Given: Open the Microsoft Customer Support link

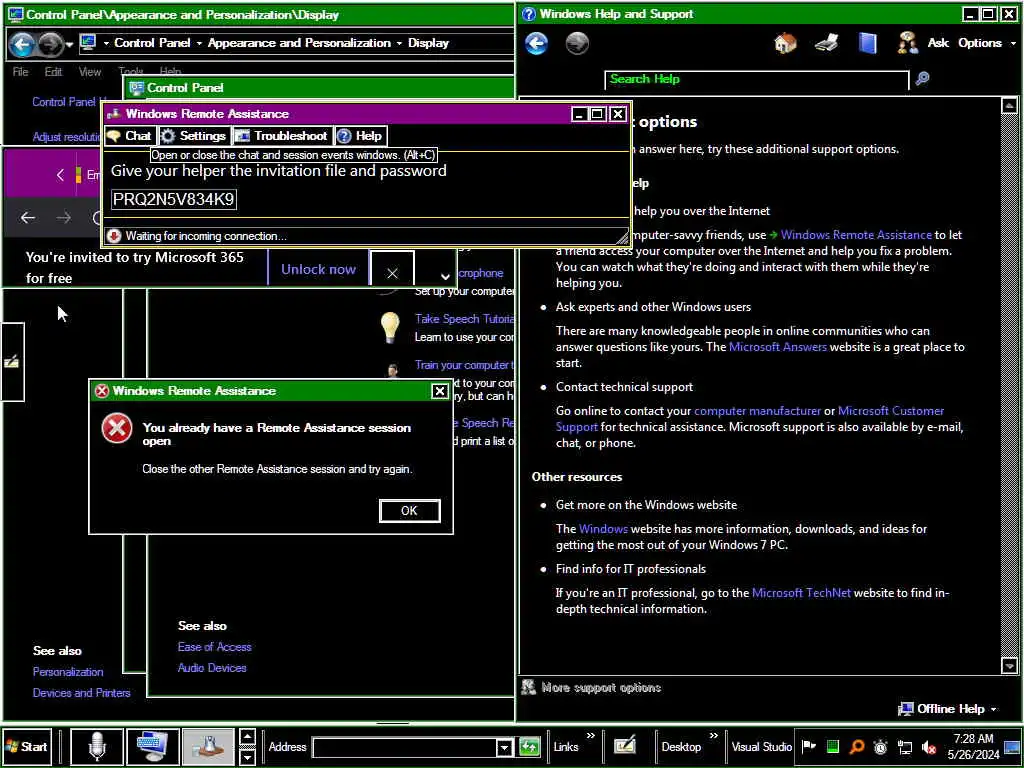Looking at the screenshot, I should pos(891,411).
